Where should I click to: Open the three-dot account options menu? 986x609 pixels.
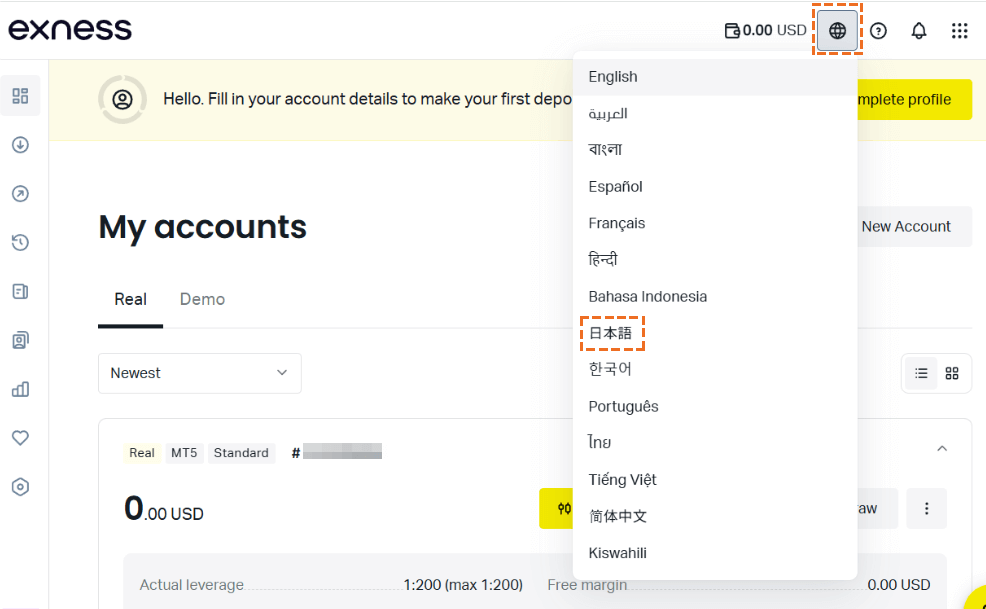point(926,508)
